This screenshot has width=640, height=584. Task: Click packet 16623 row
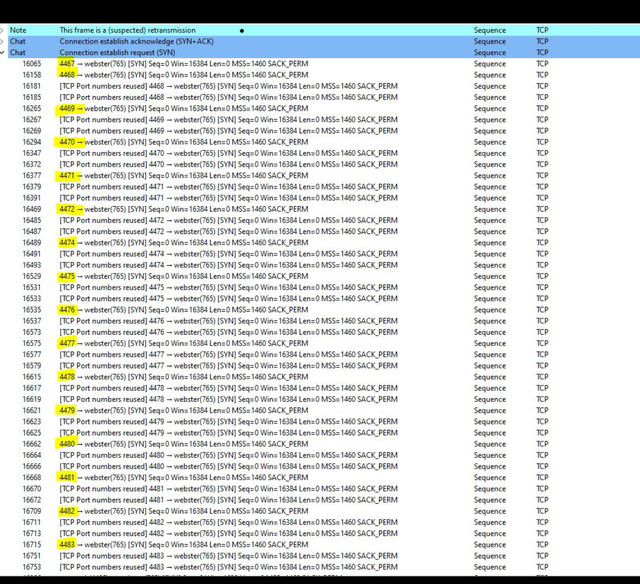point(320,422)
